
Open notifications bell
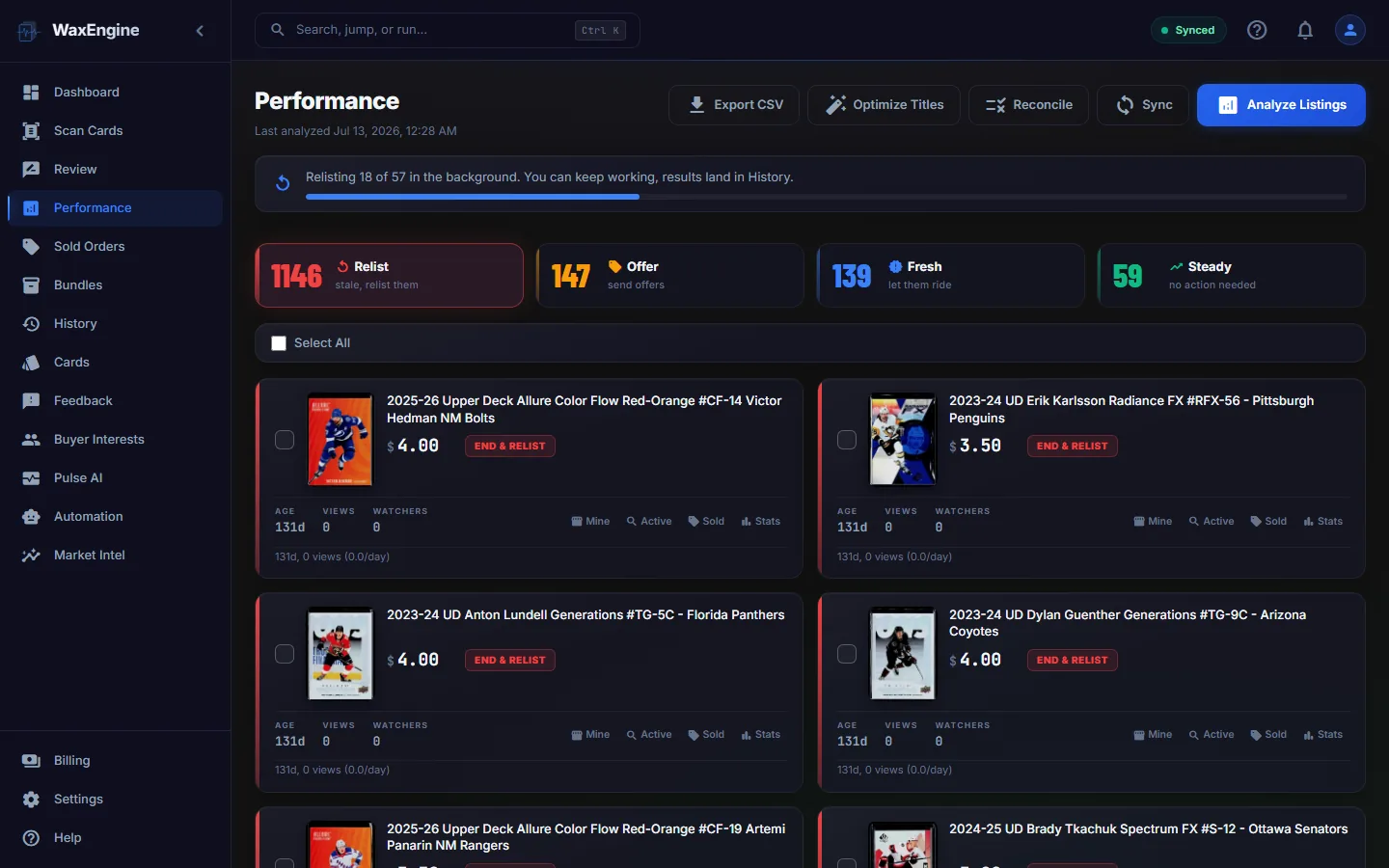click(1305, 30)
